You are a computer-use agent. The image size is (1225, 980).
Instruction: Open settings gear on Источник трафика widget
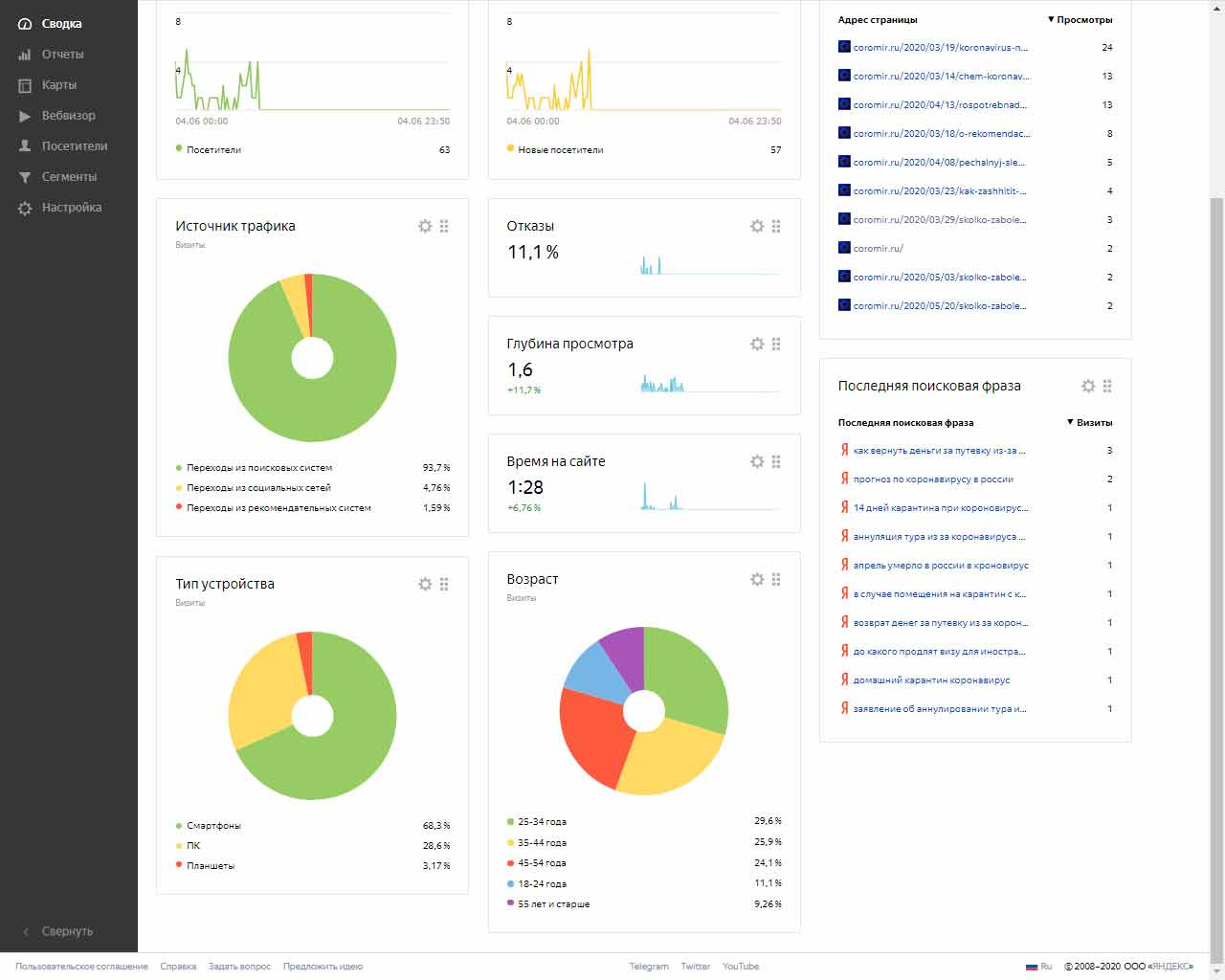tap(425, 226)
